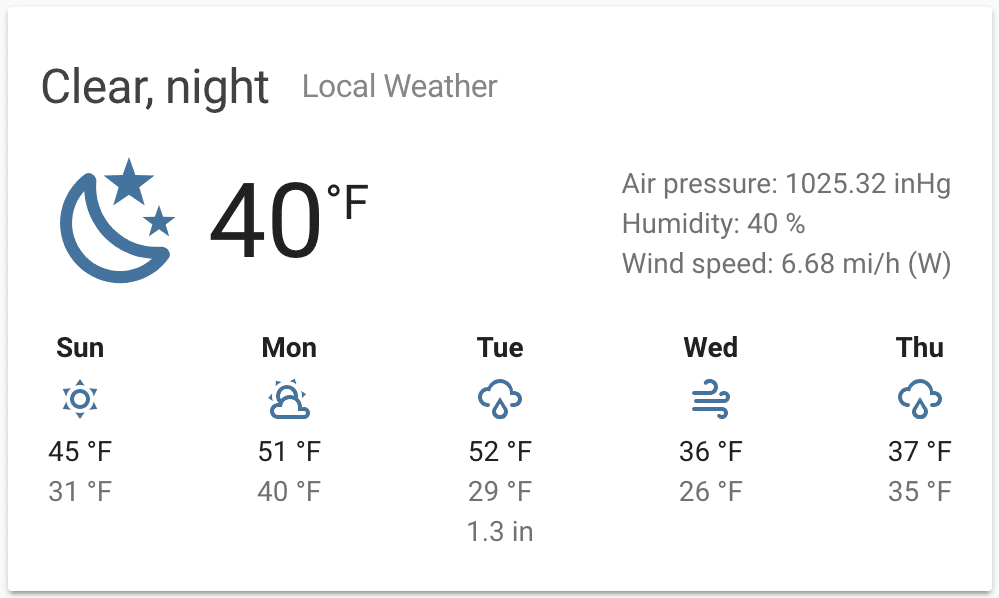Click Tuesday's rainy cloud icon
The height and width of the screenshot is (598, 999).
pos(500,400)
